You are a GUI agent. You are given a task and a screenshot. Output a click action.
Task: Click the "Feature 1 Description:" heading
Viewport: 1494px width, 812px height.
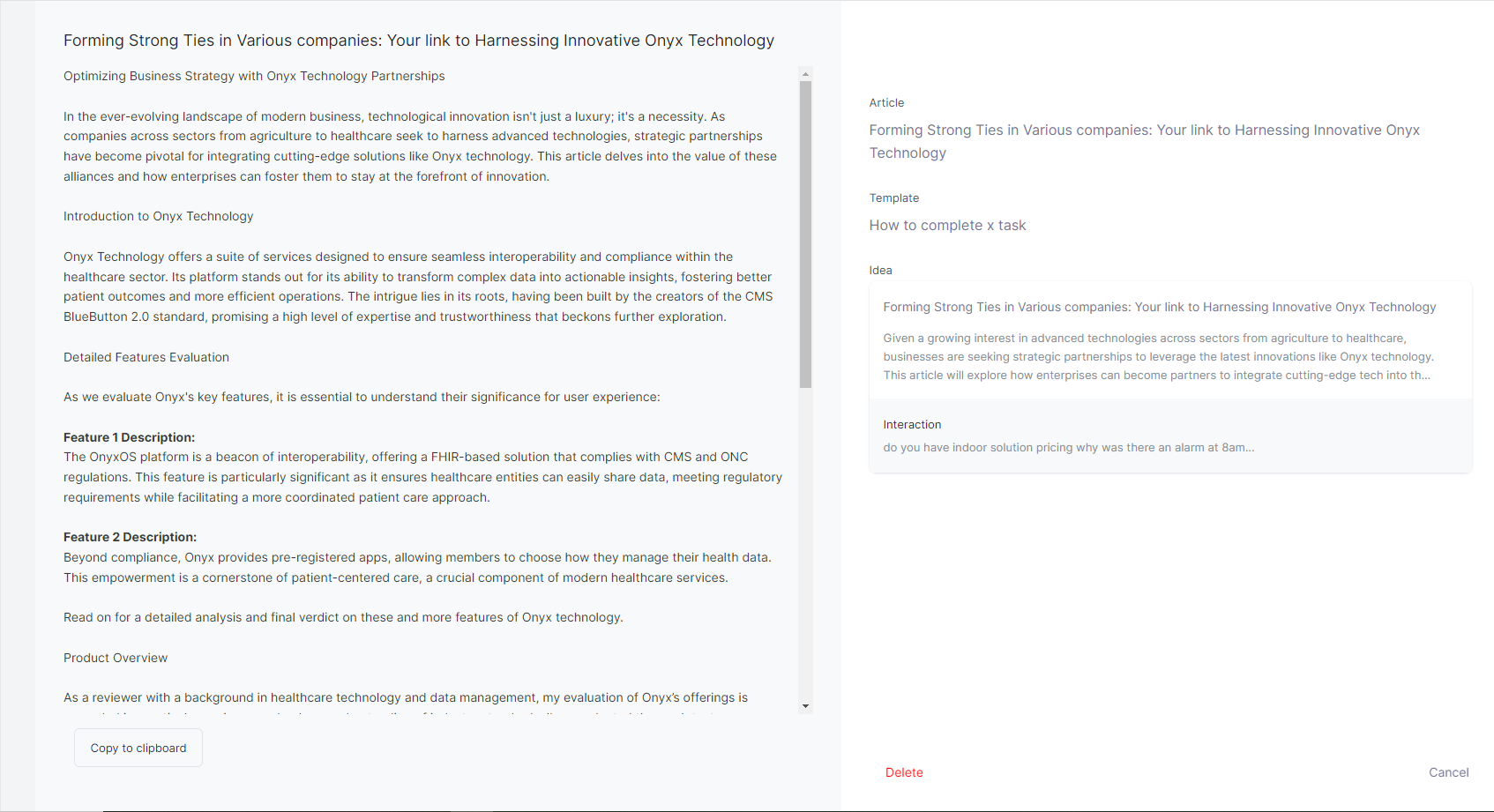129,437
